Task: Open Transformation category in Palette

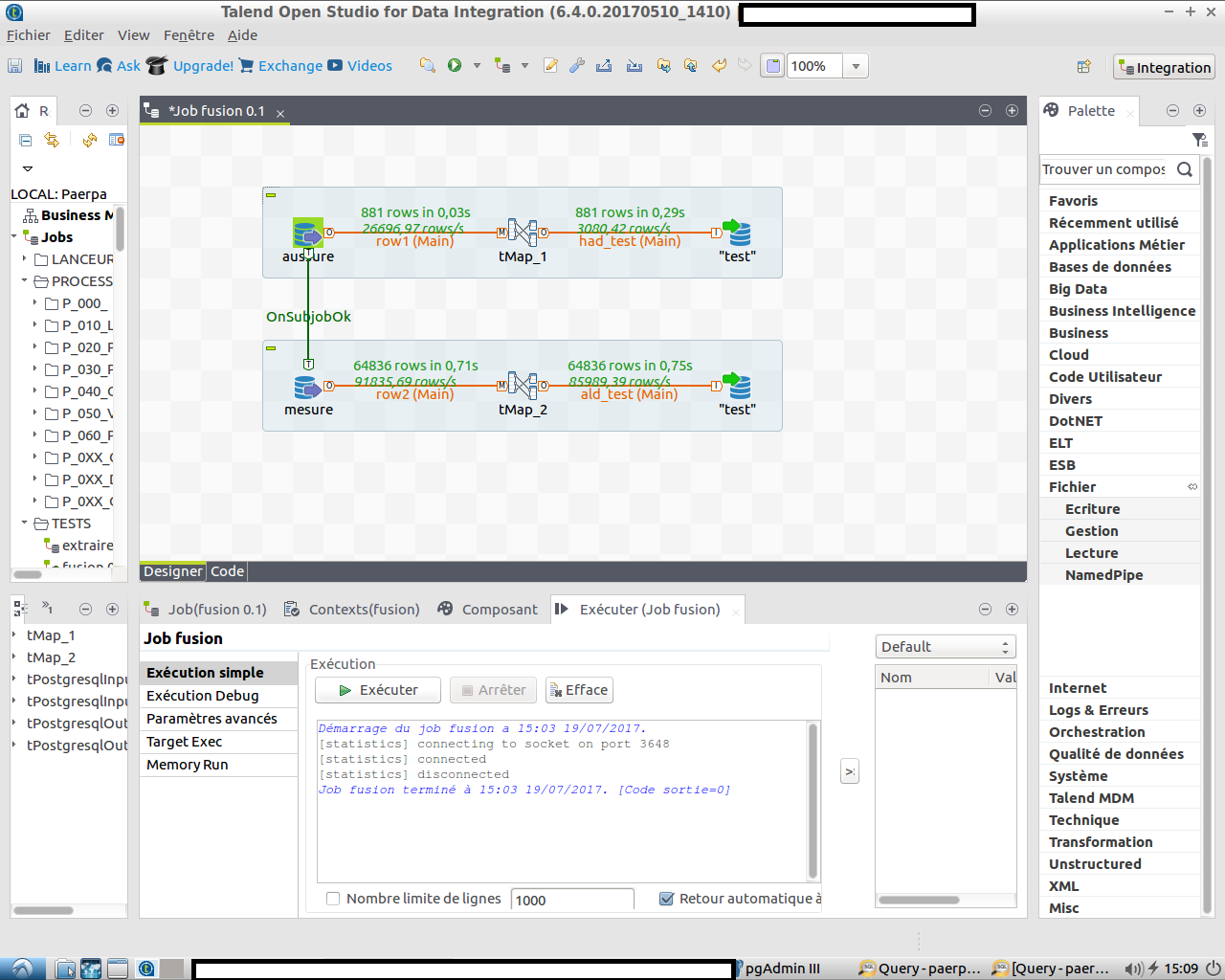Action: coord(1101,842)
